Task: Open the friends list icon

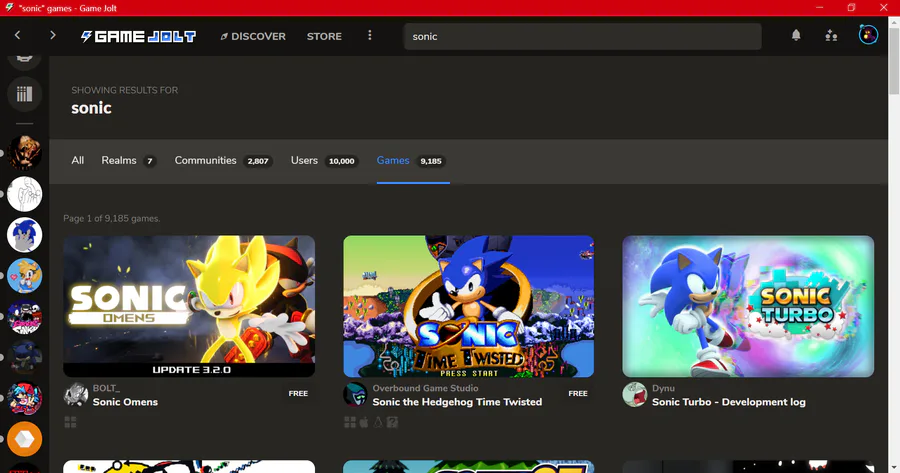Action: pos(831,36)
